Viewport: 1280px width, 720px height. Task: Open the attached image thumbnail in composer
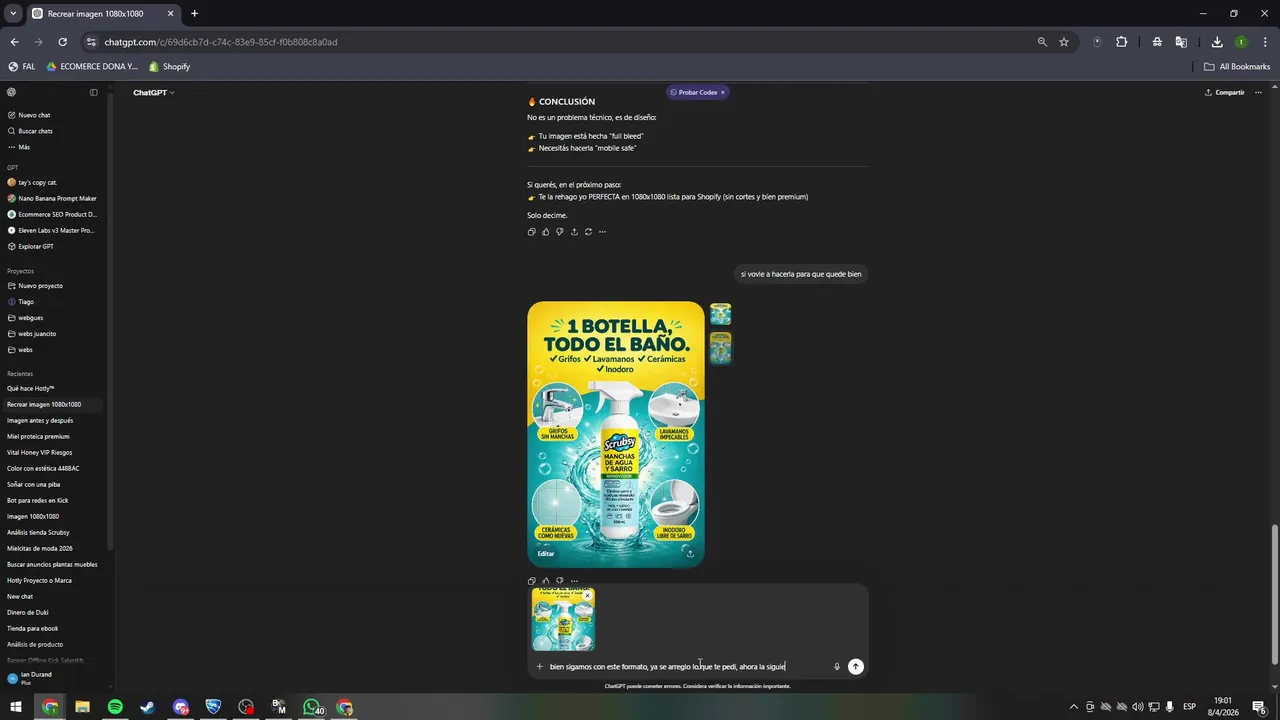click(563, 620)
